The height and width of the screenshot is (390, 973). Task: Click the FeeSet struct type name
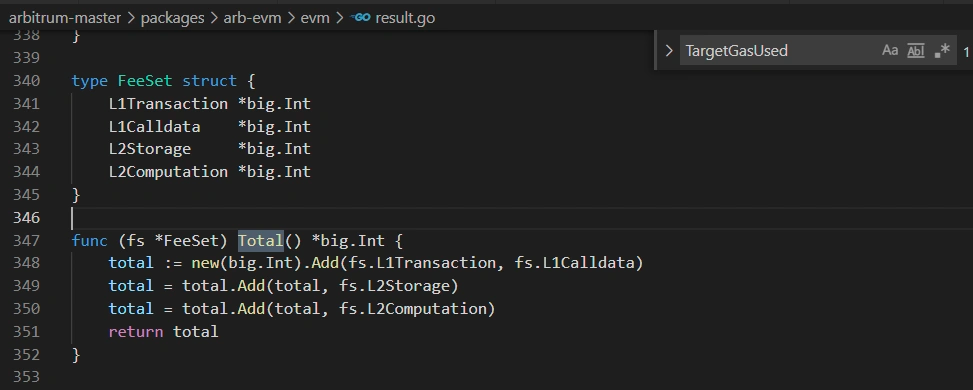tap(145, 81)
